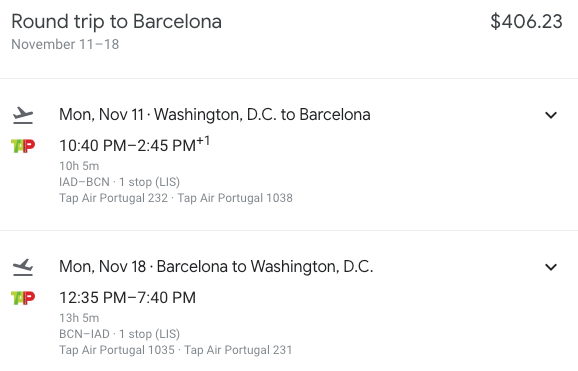Screen dimensions: 578x371
Task: Click the 10h 5m duration text
Action: point(79,166)
